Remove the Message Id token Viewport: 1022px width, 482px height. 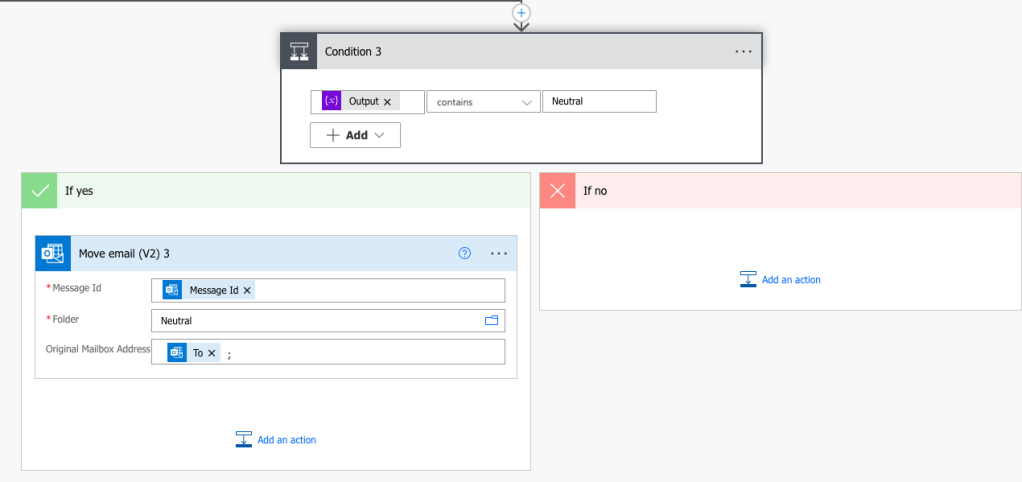pos(247,290)
